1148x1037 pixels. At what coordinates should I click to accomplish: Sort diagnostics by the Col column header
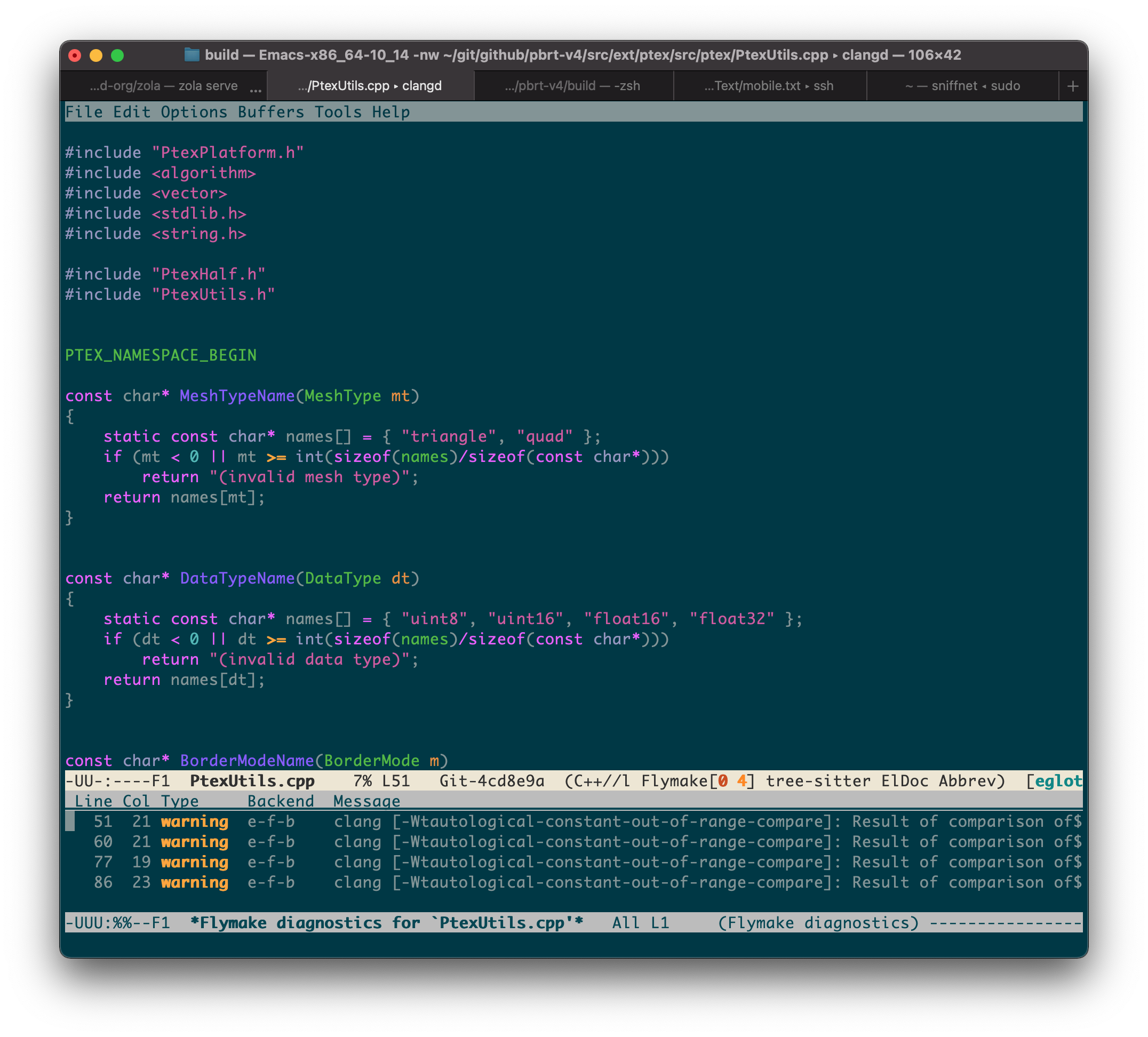[x=137, y=801]
